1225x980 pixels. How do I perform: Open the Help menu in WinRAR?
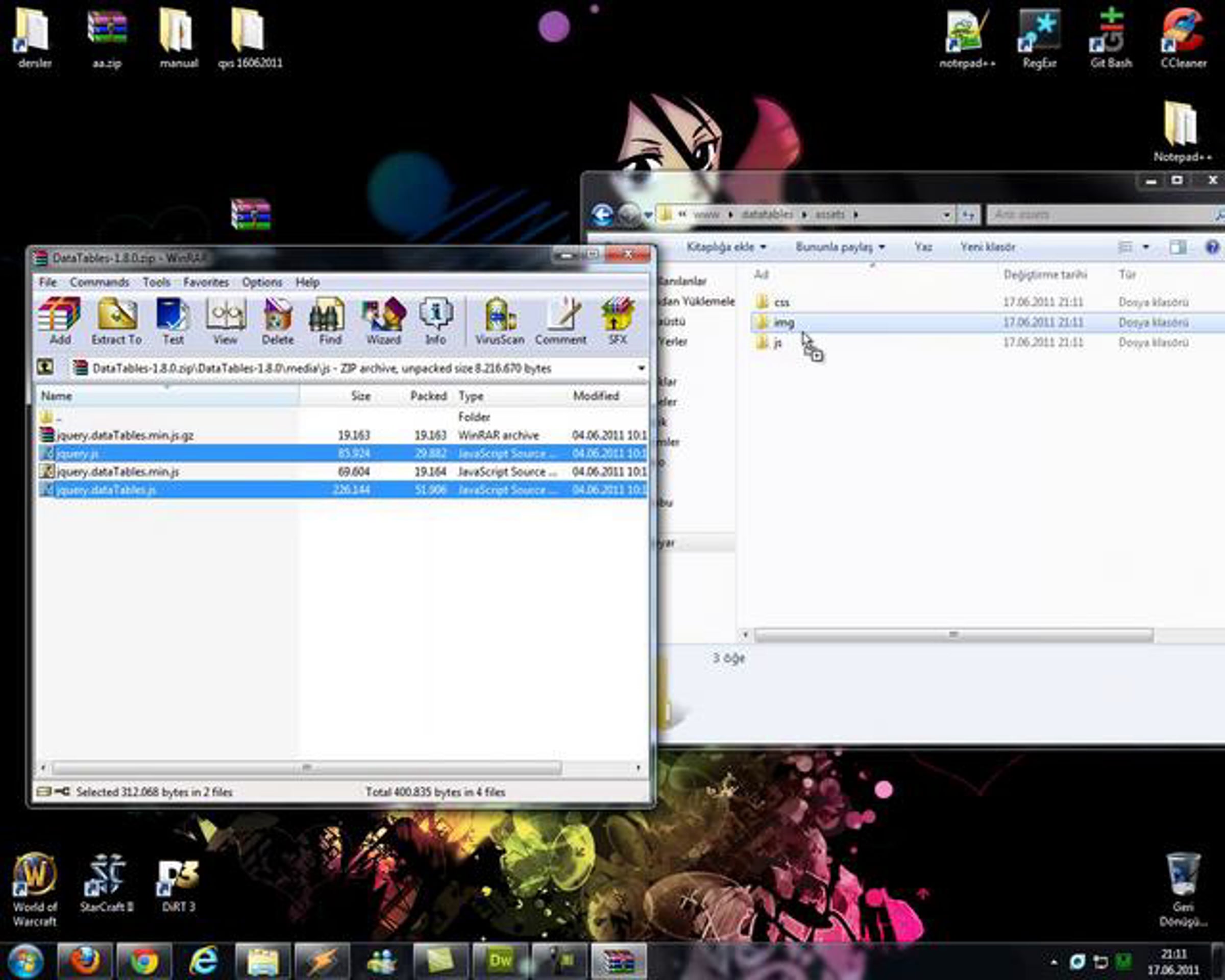(x=307, y=282)
